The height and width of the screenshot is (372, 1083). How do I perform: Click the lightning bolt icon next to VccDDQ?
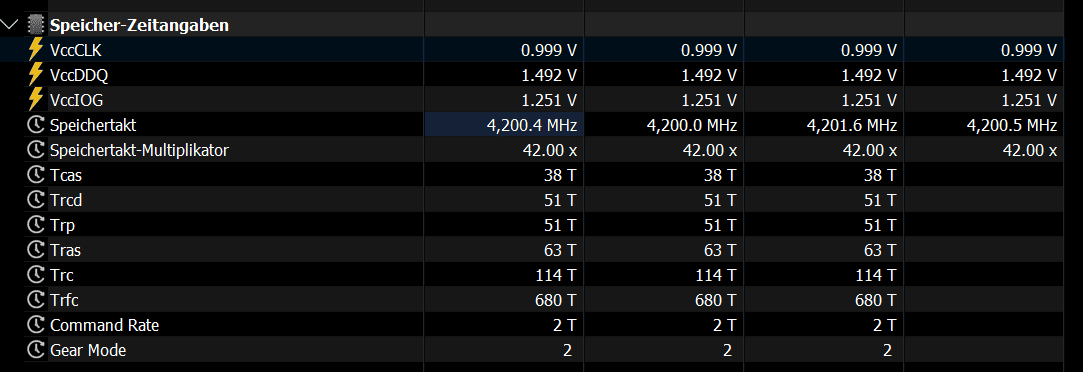[35, 75]
